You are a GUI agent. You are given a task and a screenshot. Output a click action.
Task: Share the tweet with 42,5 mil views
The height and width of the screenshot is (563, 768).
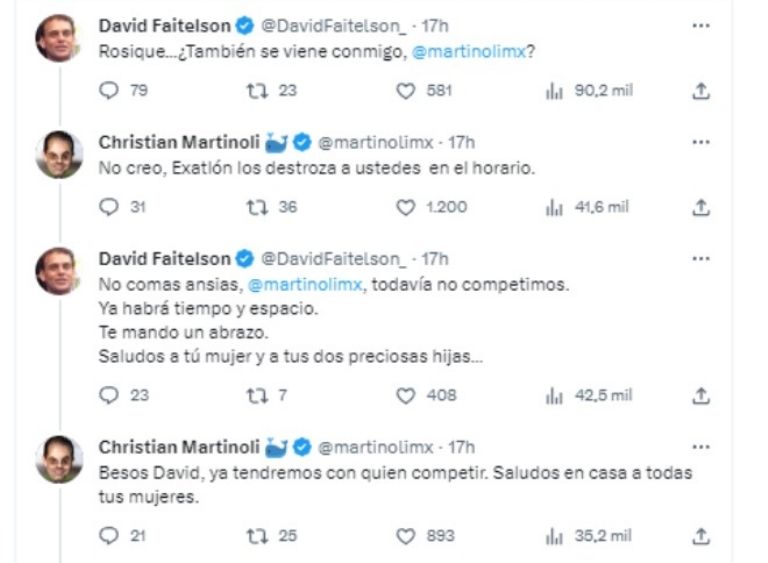pyautogui.click(x=701, y=395)
